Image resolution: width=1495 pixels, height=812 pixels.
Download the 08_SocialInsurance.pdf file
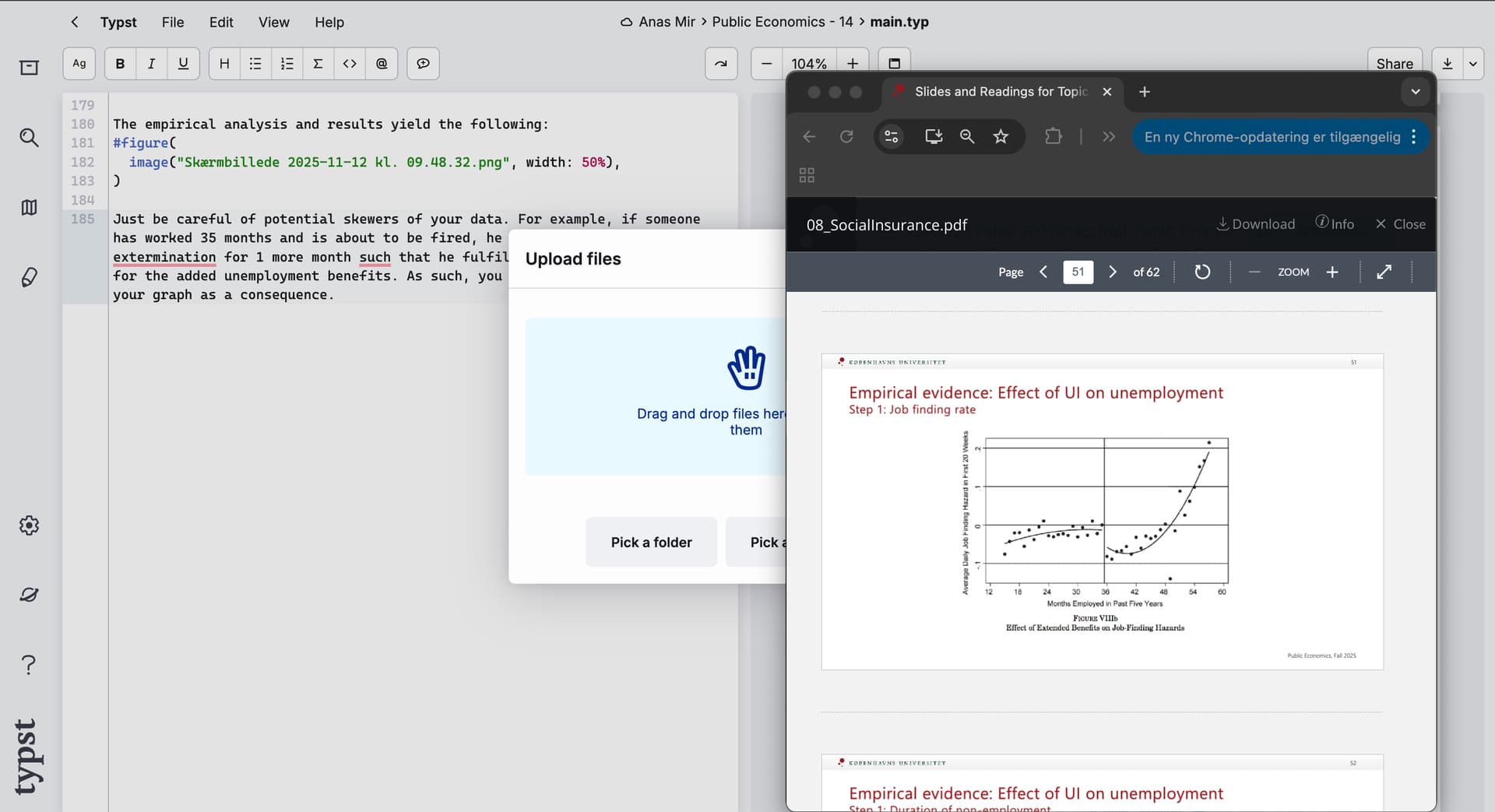click(1256, 224)
